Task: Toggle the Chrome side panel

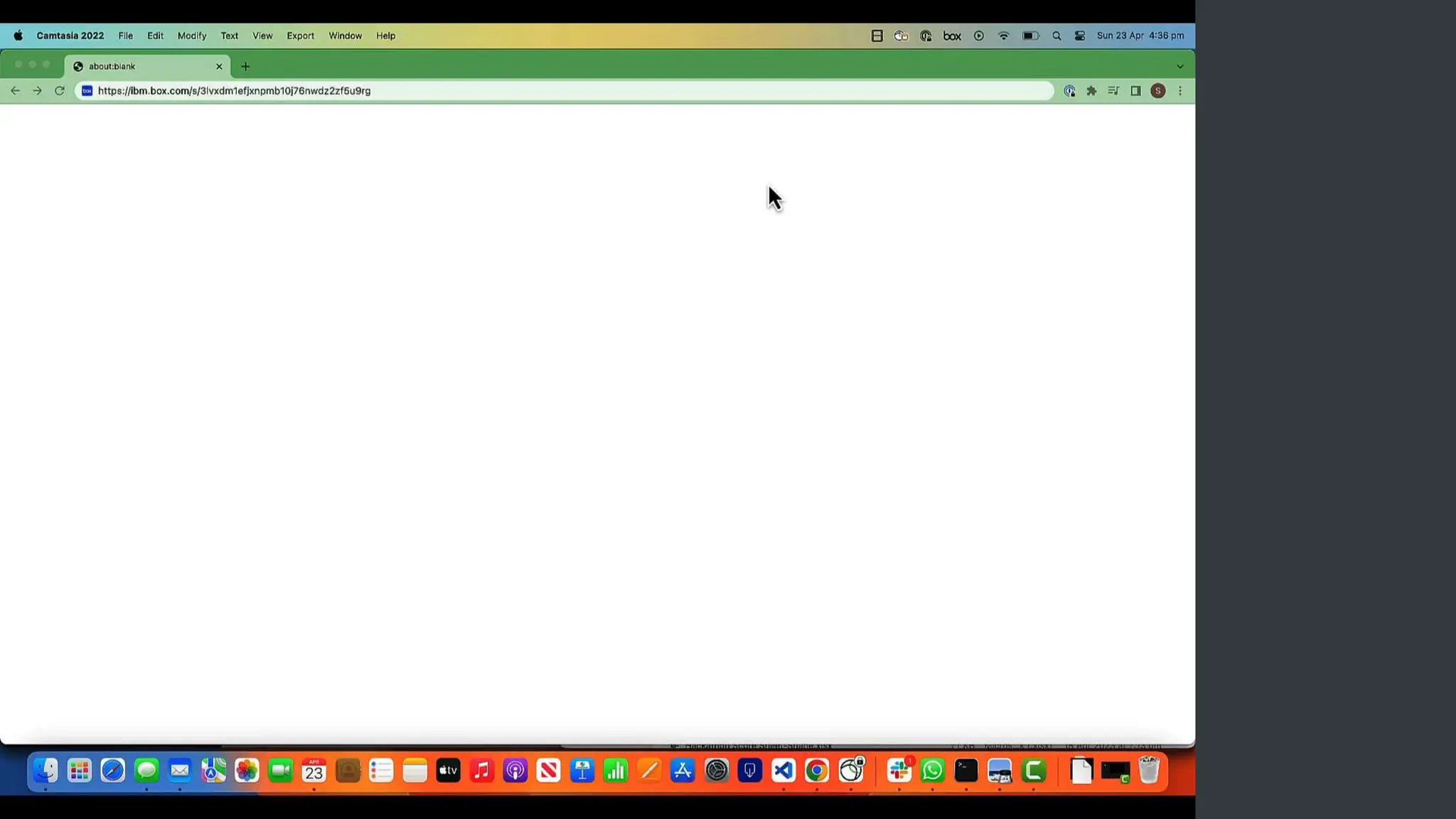Action: (1135, 91)
